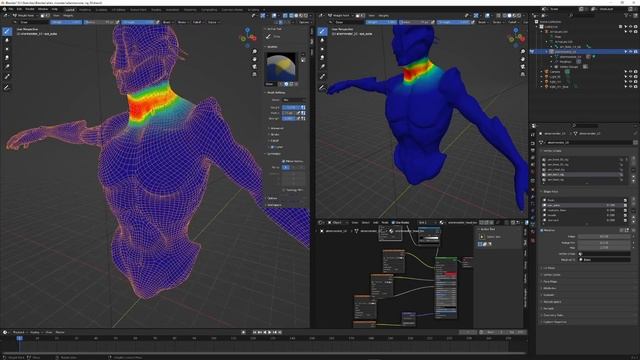Open Weights menu in left viewport header
The width and height of the screenshot is (640, 360).
point(68,16)
